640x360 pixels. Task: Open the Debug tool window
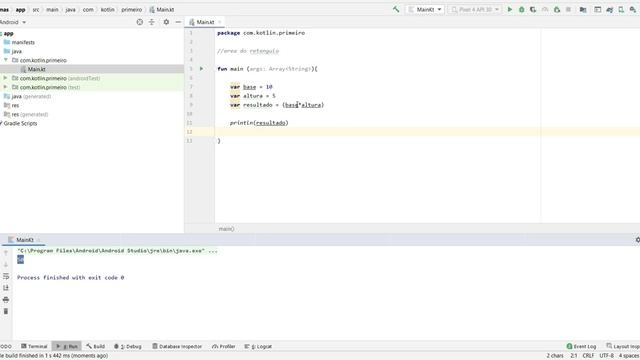(128, 346)
